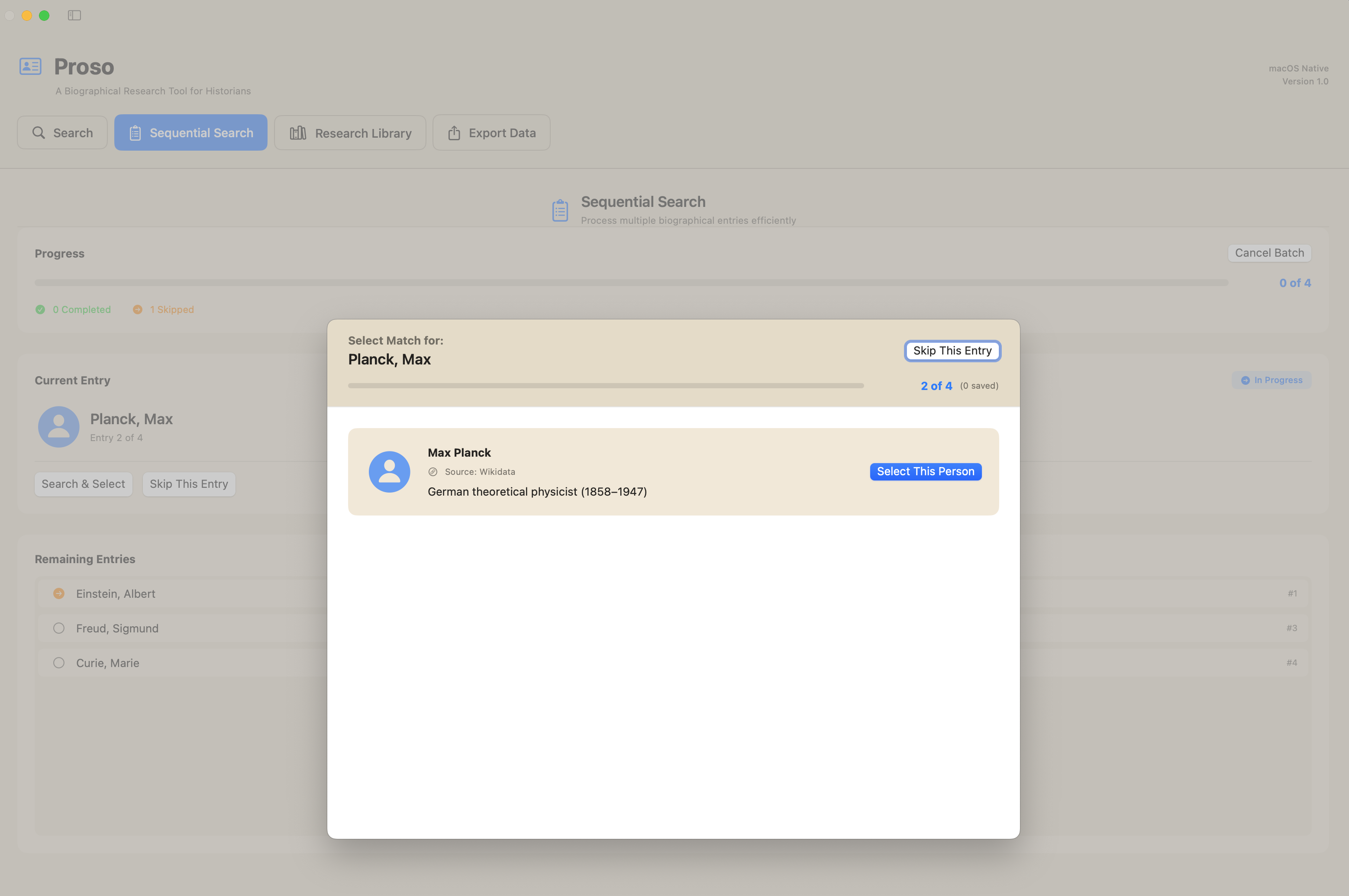Screen dimensions: 1349x896
Task: Click the skipped status indicator on Einstein, Albert
Action: tap(59, 593)
